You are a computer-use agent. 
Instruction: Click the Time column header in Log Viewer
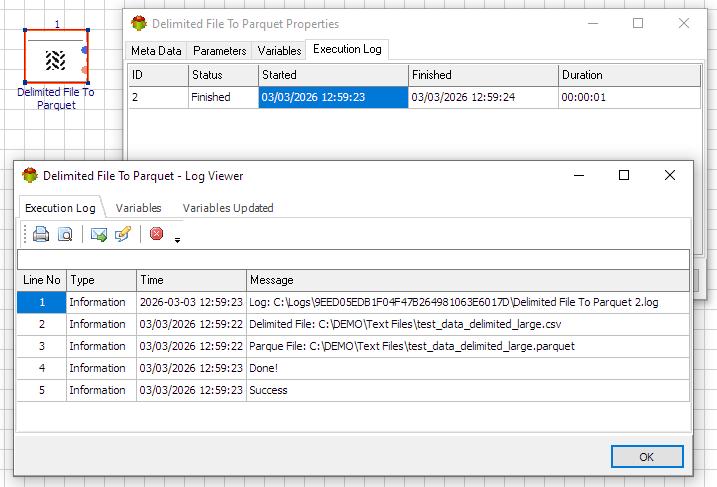[x=192, y=280]
